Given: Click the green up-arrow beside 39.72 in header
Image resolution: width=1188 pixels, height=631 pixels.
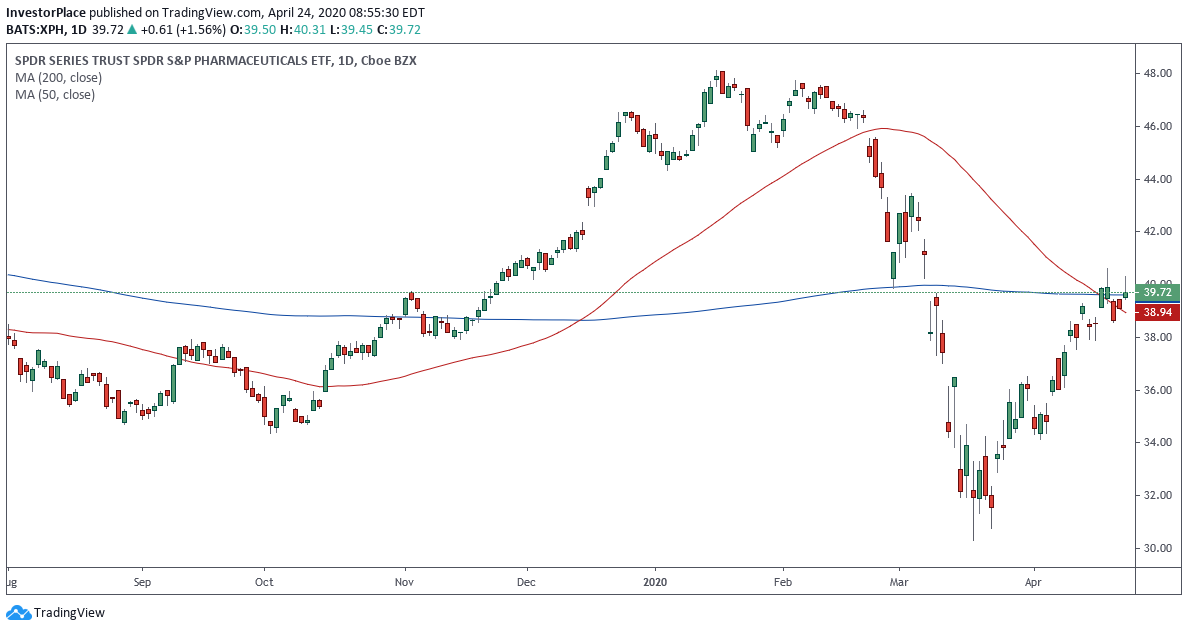Looking at the screenshot, I should pos(131,30).
